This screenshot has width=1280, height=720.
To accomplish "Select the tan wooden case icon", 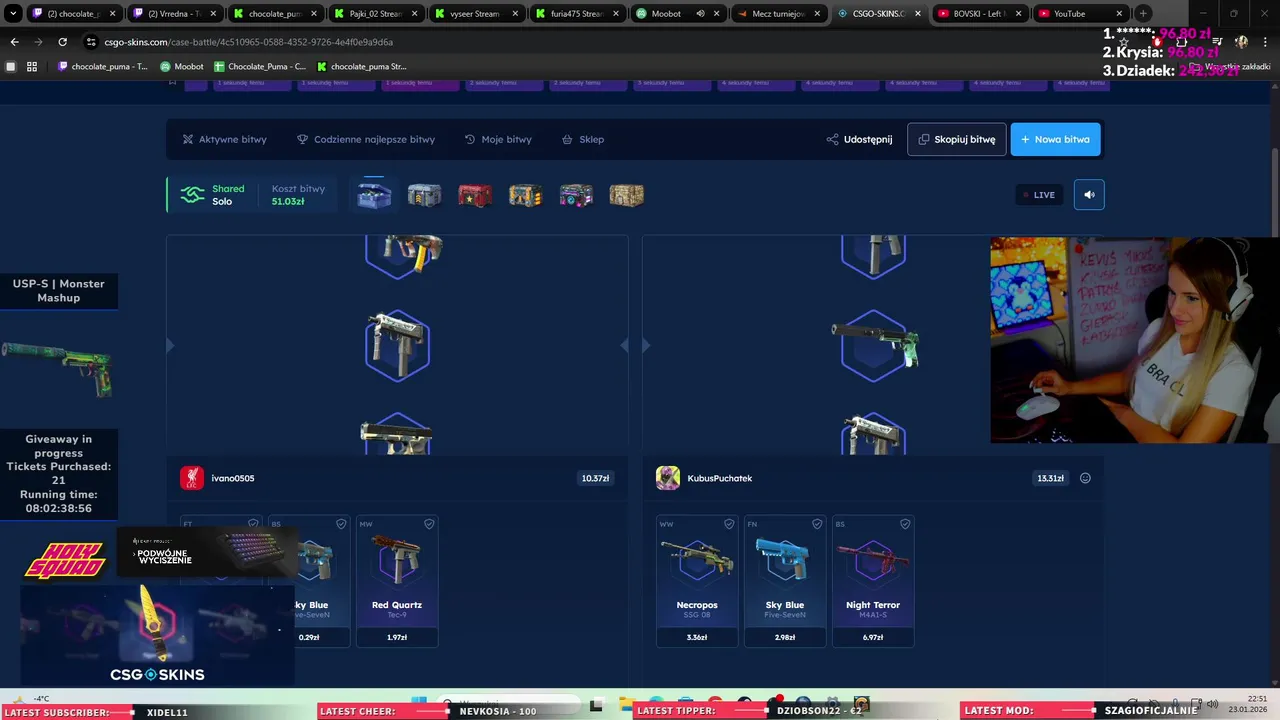I will click(x=627, y=195).
